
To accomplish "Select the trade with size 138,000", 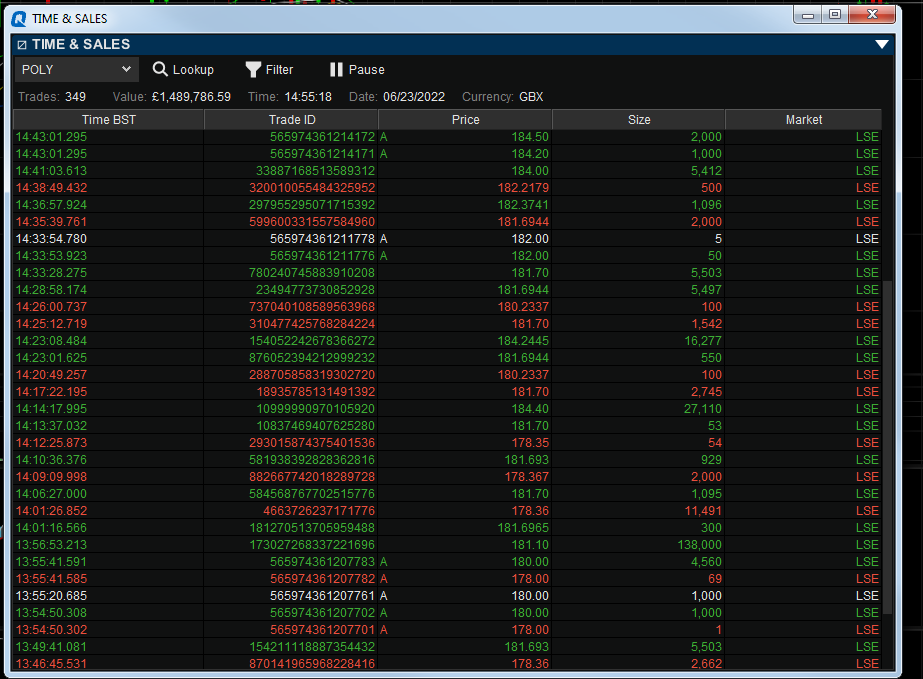I will [447, 545].
